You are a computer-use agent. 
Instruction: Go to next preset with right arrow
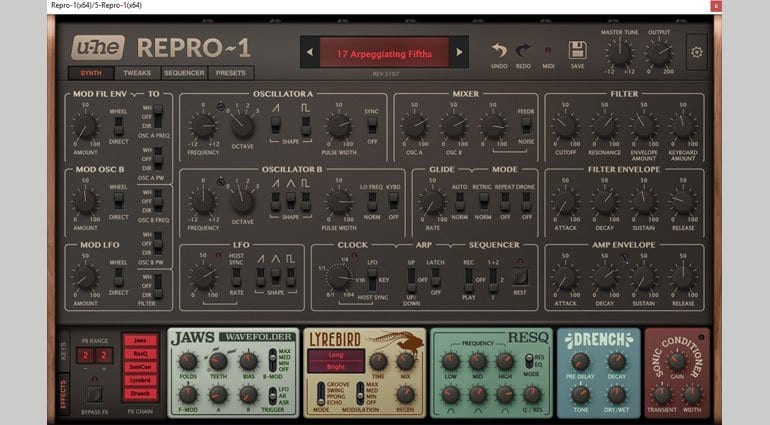click(x=459, y=52)
